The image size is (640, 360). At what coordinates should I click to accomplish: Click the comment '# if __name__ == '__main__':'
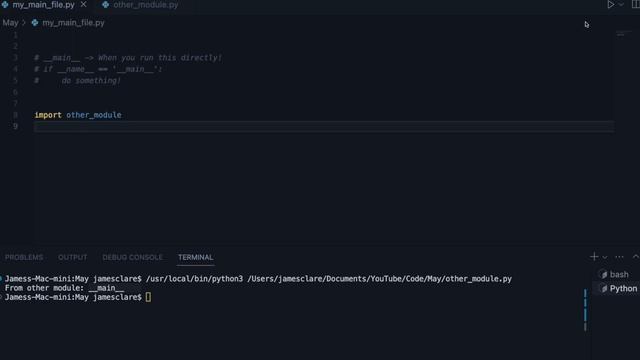[x=98, y=69]
